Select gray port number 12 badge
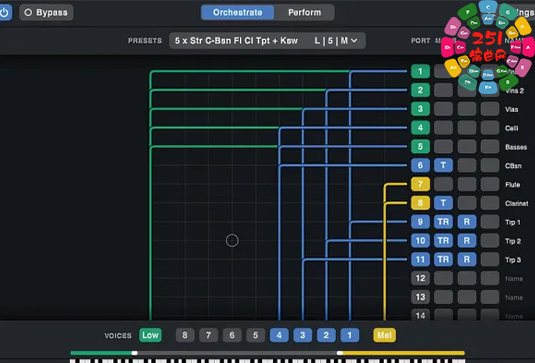 pyautogui.click(x=420, y=278)
